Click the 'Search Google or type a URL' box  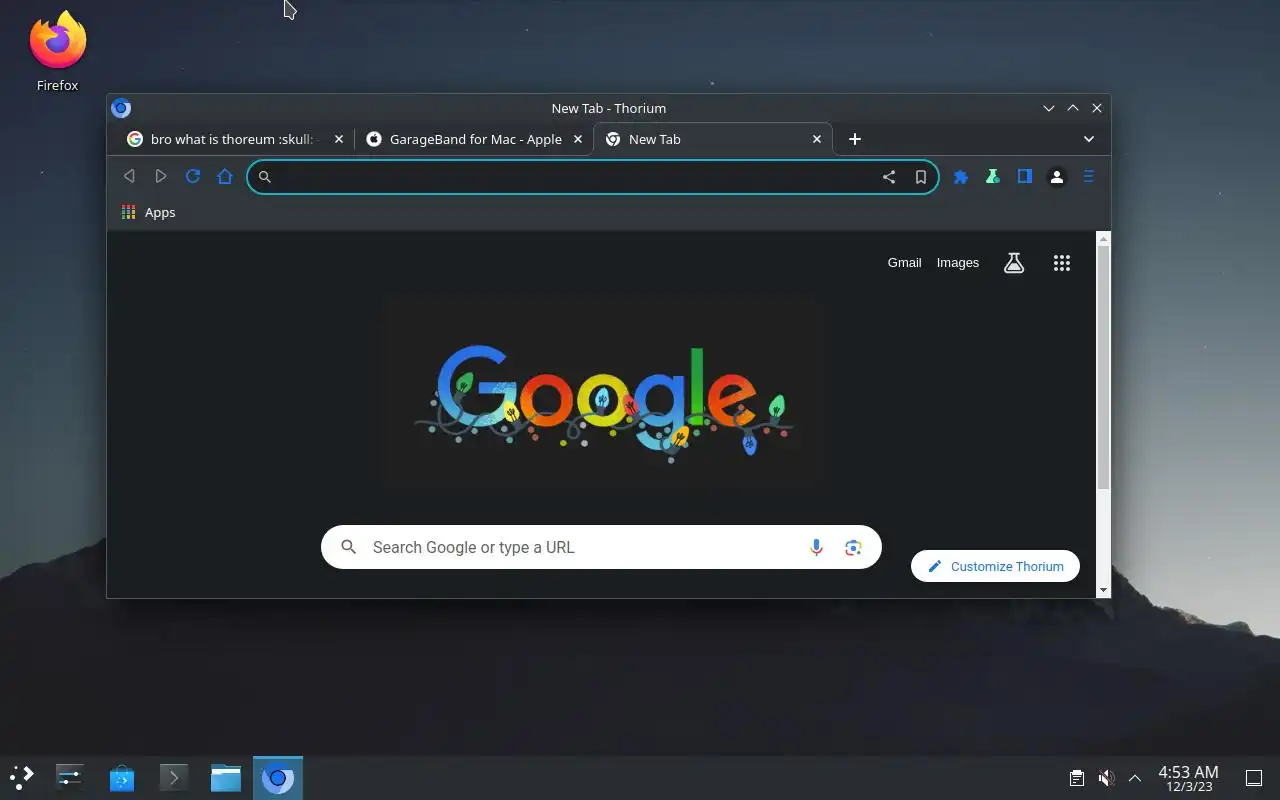tap(601, 547)
